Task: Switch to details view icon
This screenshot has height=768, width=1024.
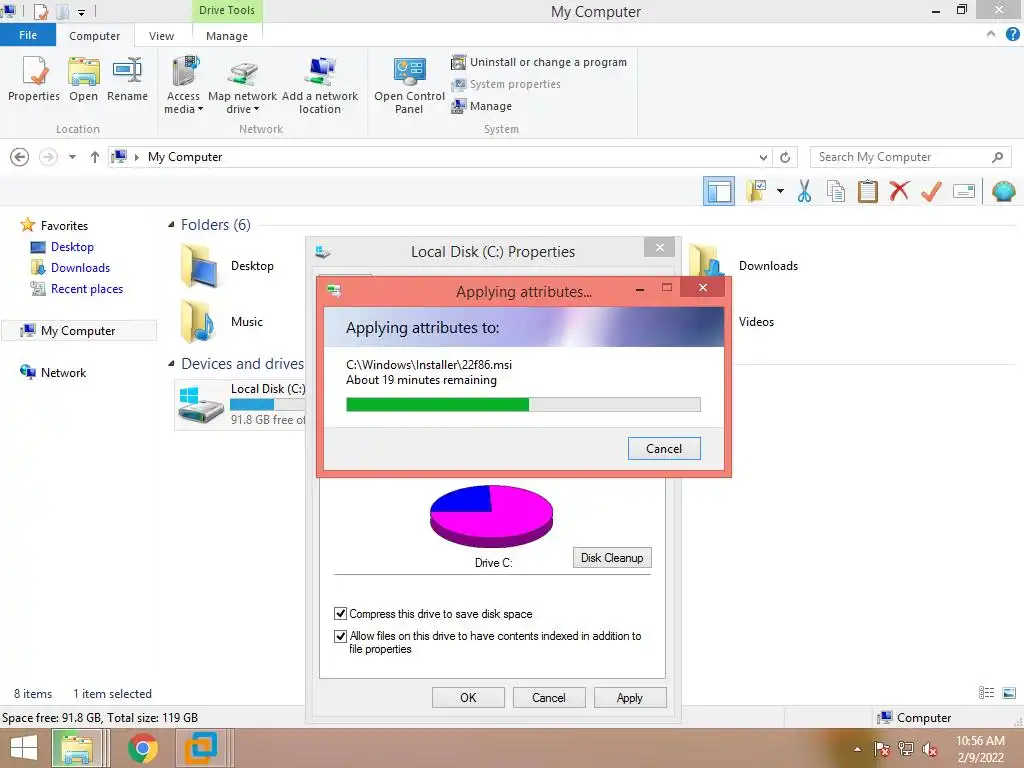Action: (x=986, y=693)
